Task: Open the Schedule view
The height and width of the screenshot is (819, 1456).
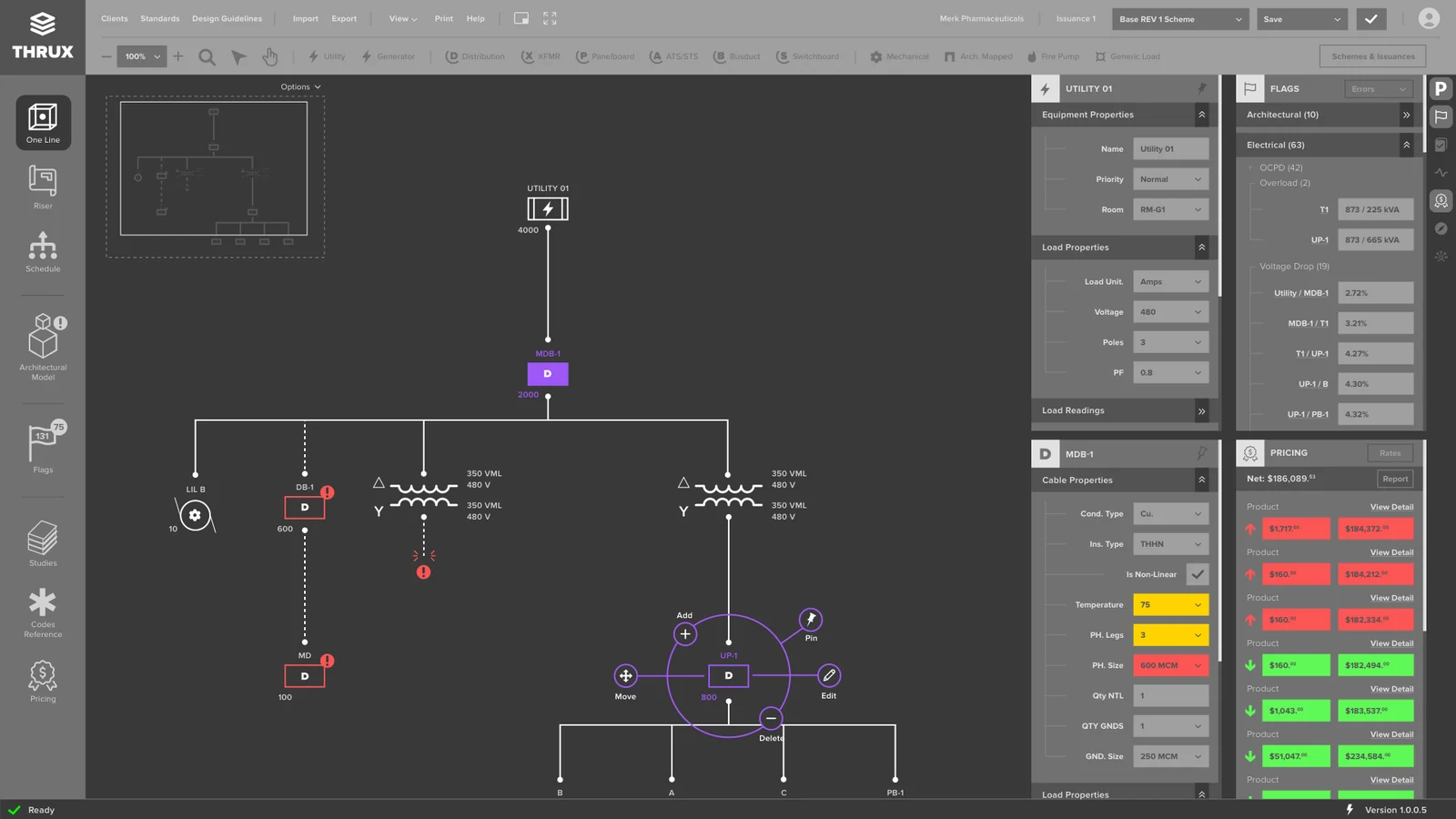Action: coord(43,252)
